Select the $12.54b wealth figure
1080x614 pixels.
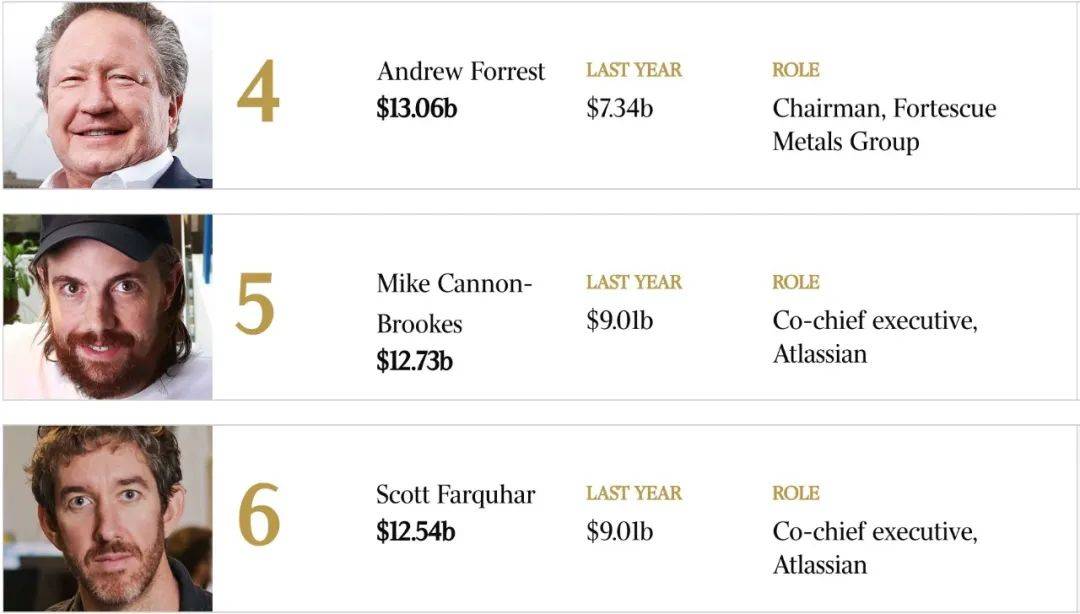click(x=415, y=531)
